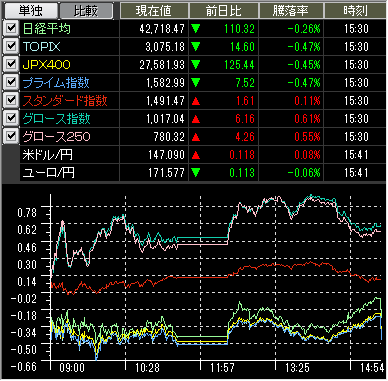Click the green down arrow for JPX400
This screenshot has width=388, height=381.
pyautogui.click(x=196, y=65)
